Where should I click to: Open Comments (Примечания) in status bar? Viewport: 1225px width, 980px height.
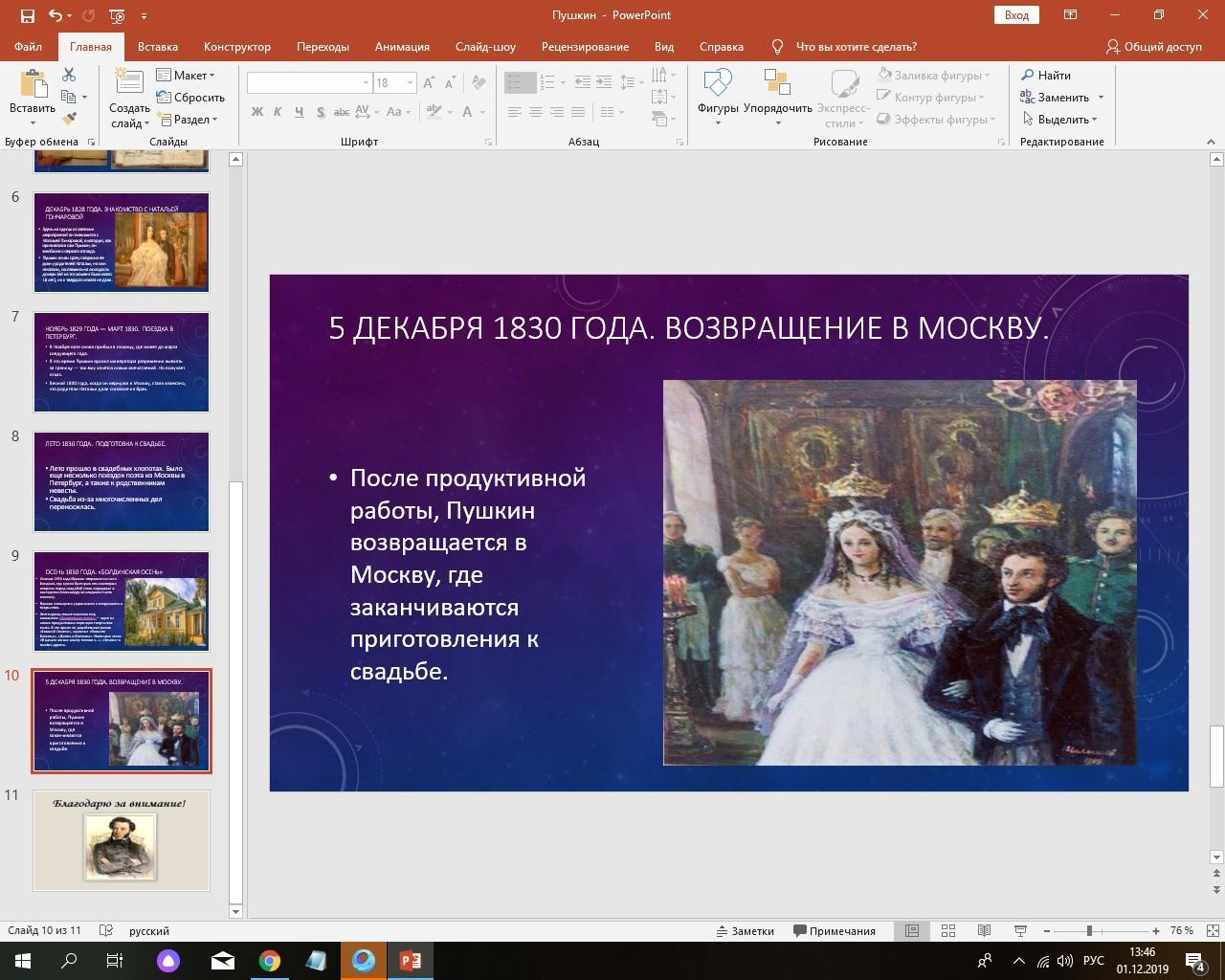pos(835,930)
